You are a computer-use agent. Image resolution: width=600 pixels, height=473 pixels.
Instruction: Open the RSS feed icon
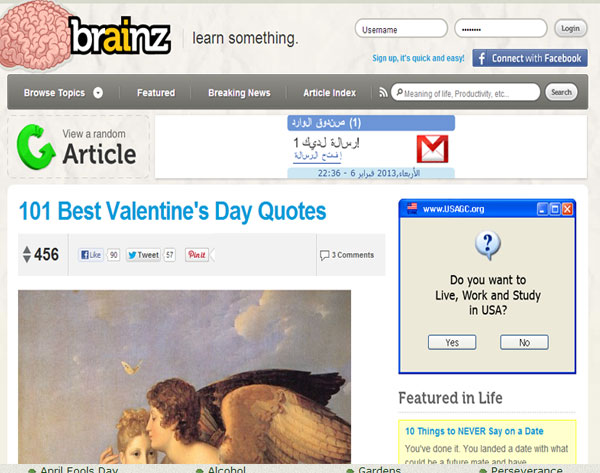point(383,92)
